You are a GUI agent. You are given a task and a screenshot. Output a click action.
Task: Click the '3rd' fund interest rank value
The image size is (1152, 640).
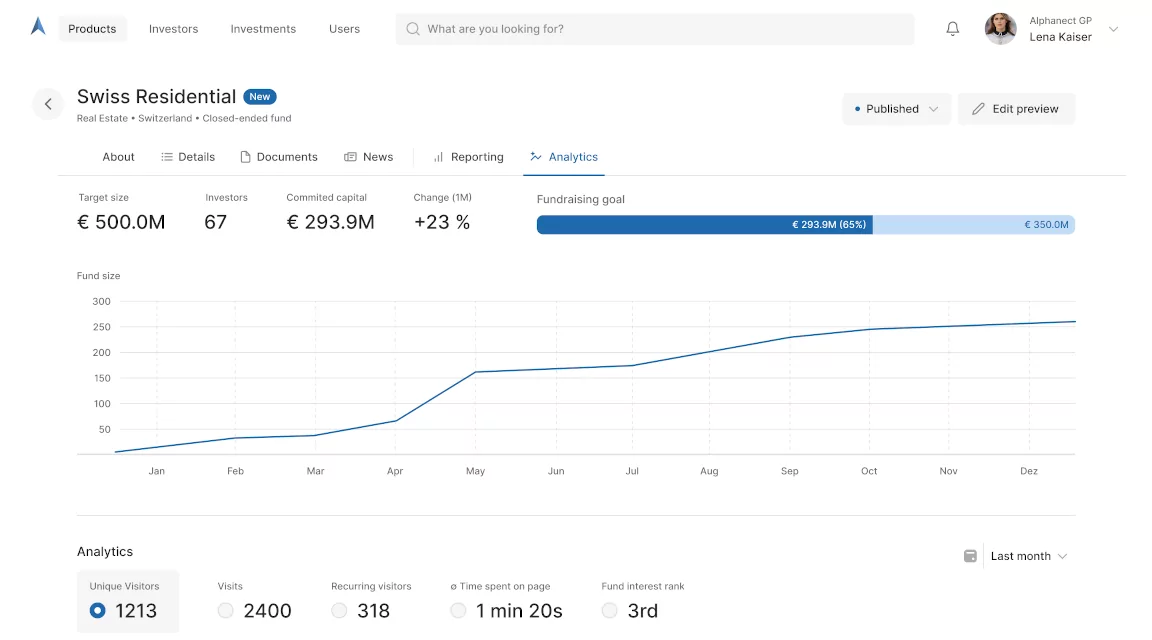click(642, 611)
